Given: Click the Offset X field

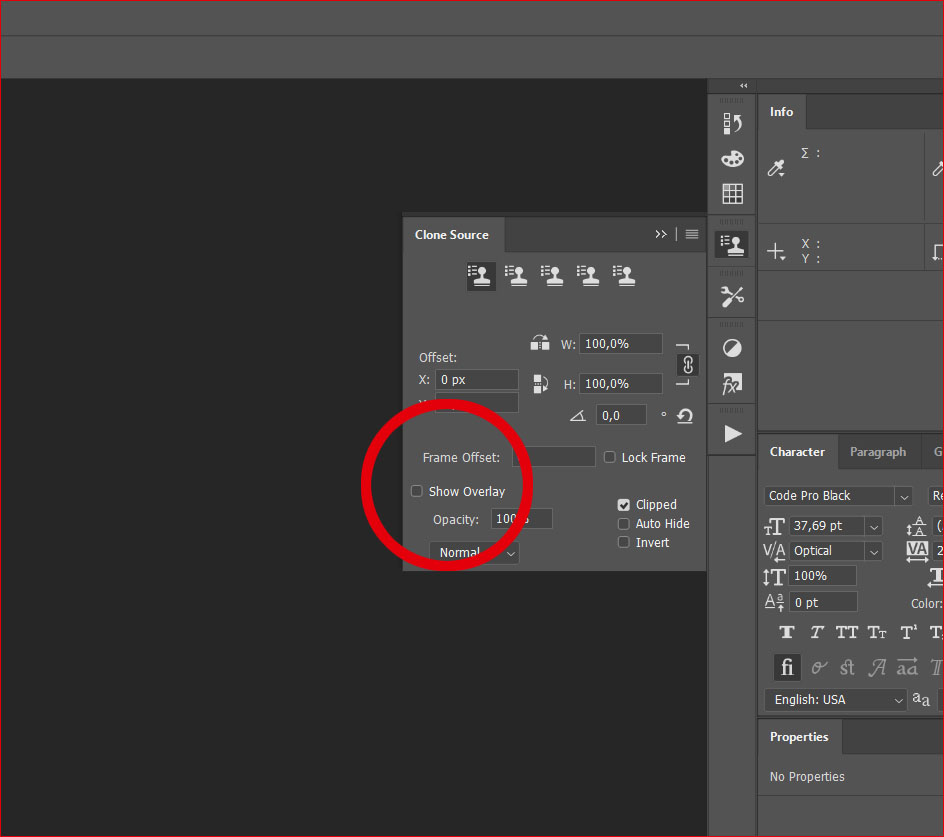Looking at the screenshot, I should point(477,380).
